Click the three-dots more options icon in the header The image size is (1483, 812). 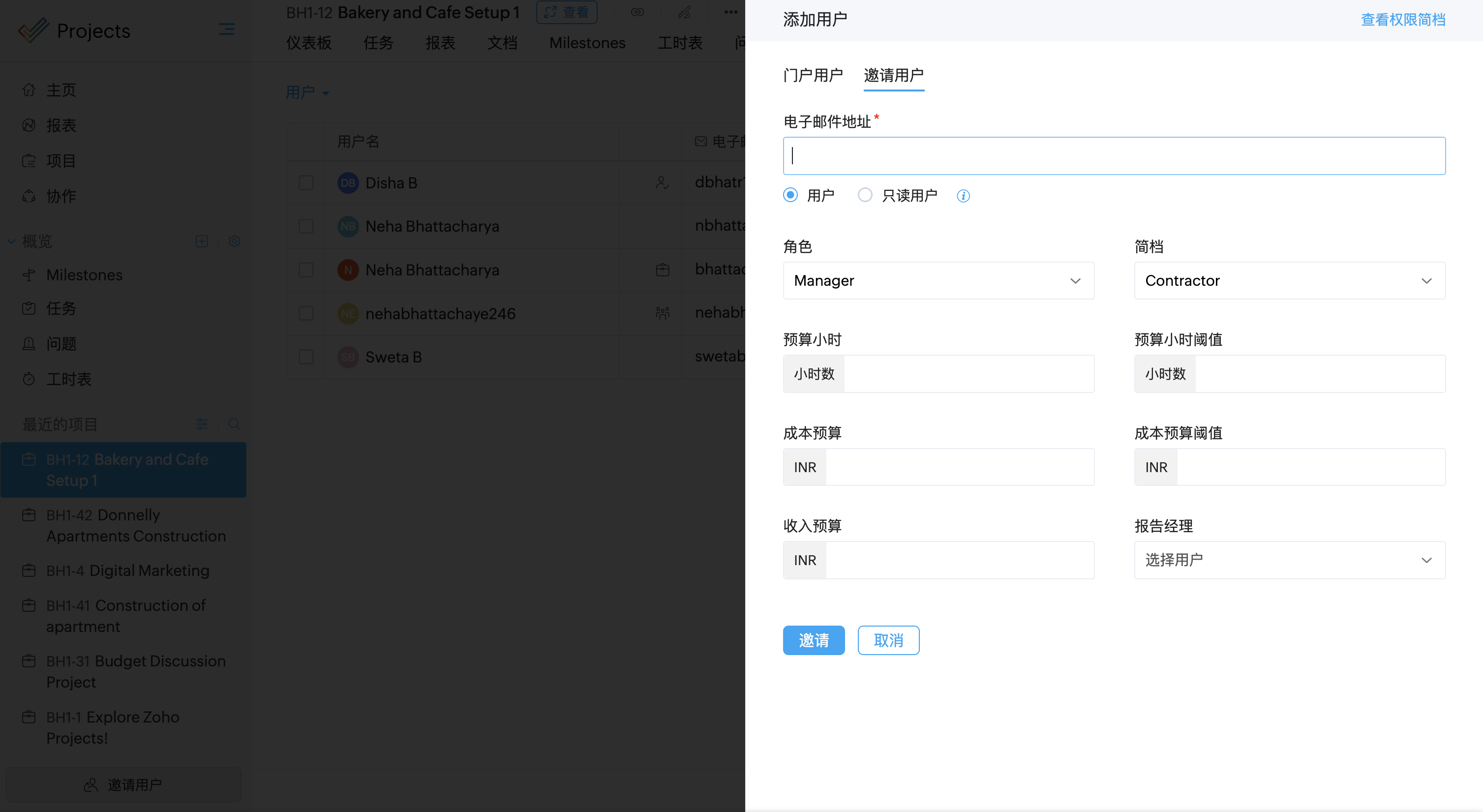click(730, 12)
